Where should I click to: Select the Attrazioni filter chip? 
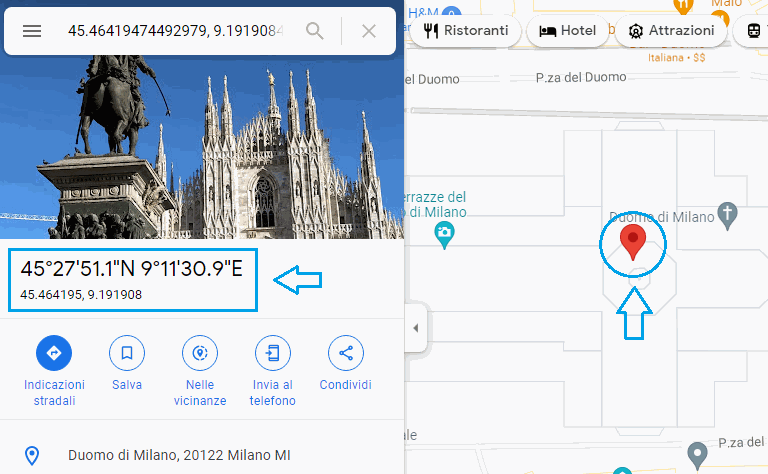coord(671,30)
